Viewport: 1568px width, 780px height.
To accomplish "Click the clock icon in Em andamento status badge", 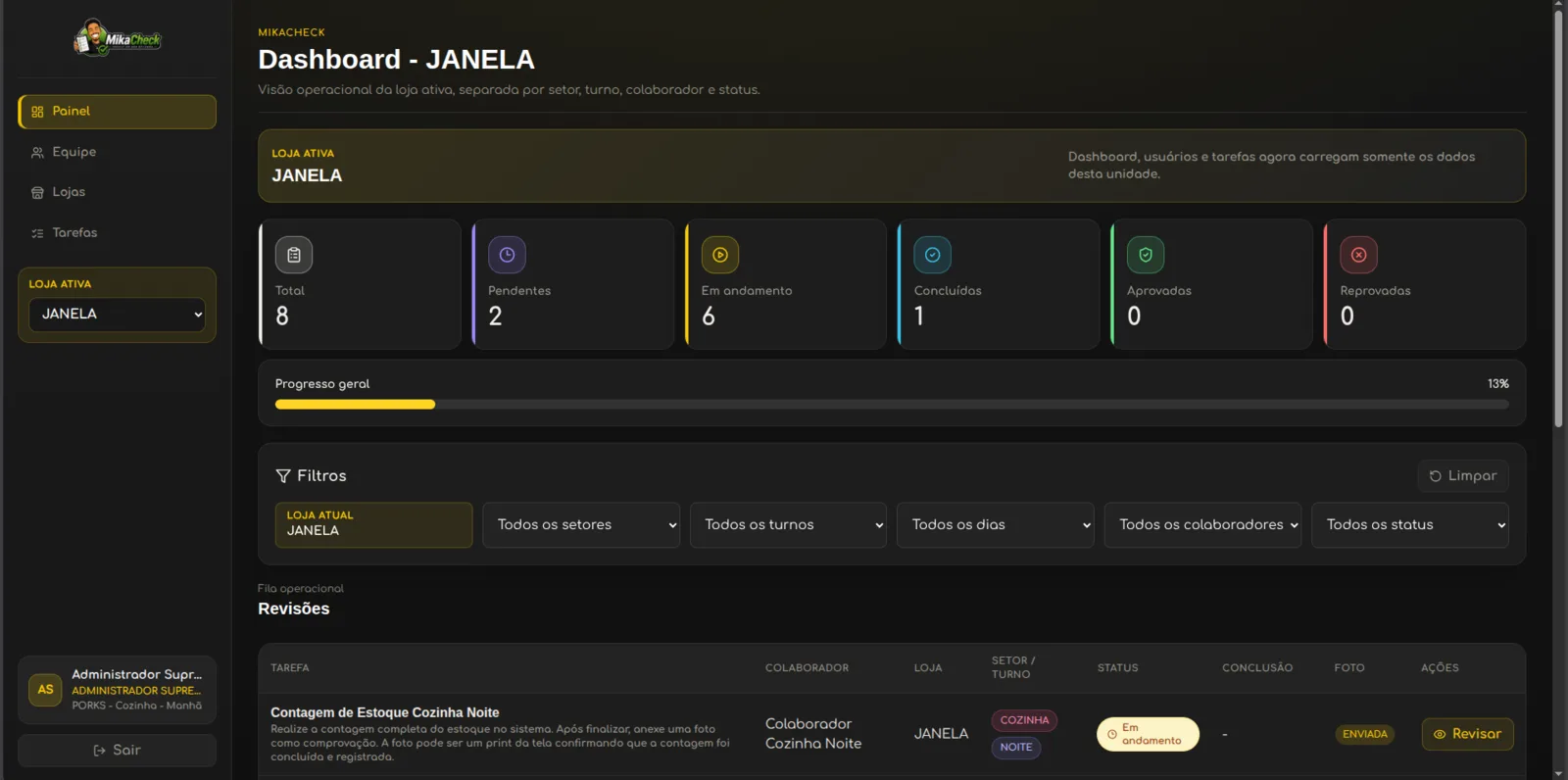I will 1112,734.
